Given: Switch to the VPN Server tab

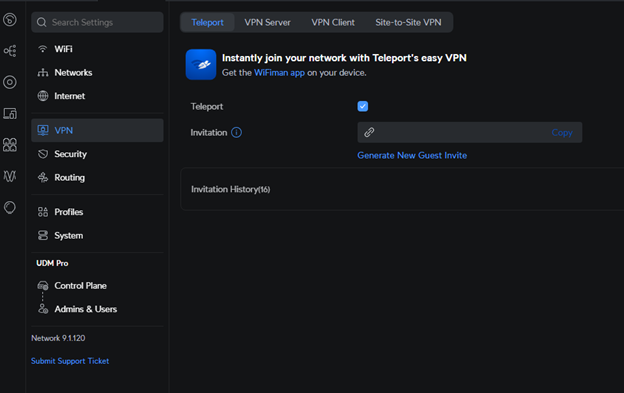Looking at the screenshot, I should pos(267,22).
